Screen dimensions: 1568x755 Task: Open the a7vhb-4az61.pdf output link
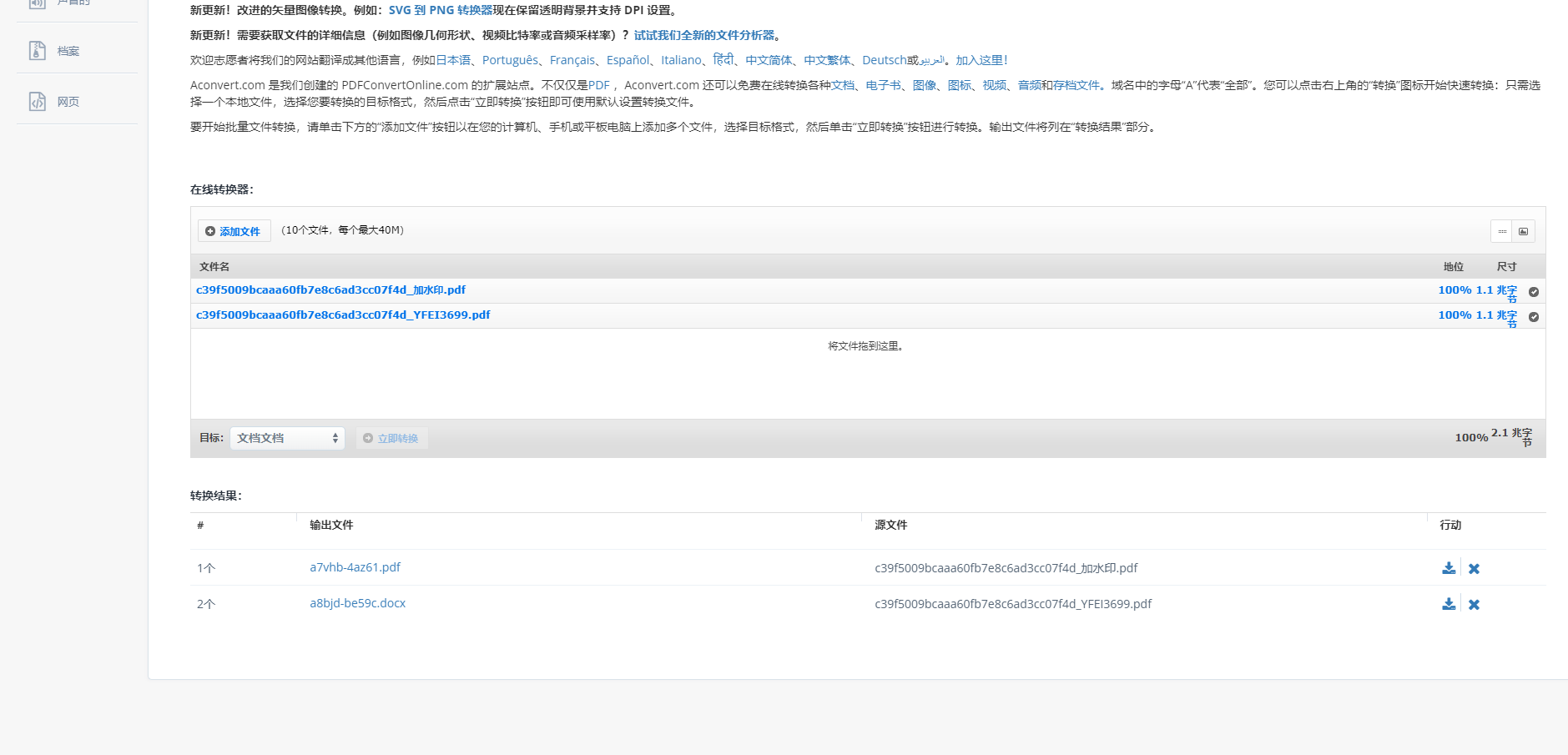355,567
